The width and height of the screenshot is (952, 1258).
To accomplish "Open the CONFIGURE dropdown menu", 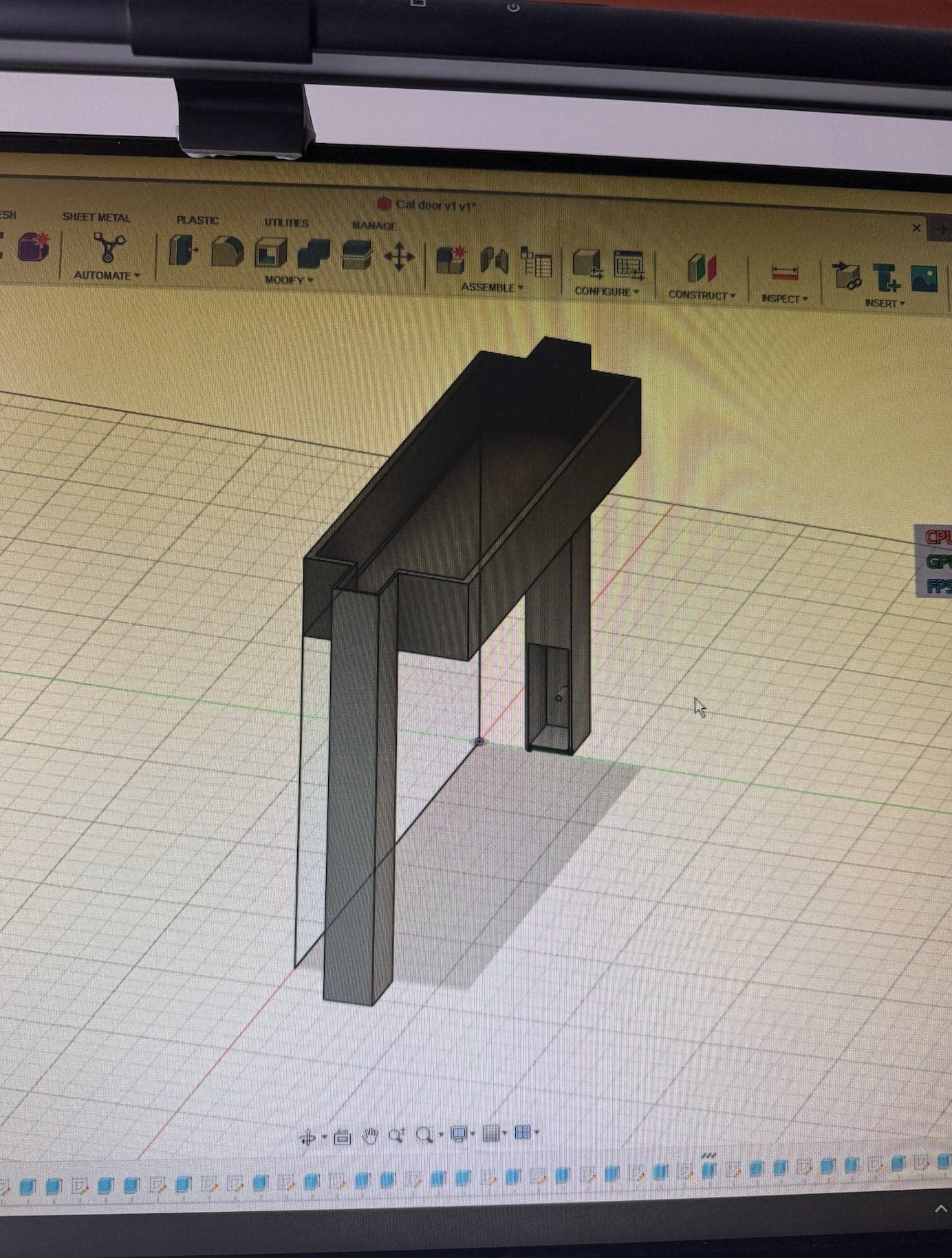I will pos(607,291).
